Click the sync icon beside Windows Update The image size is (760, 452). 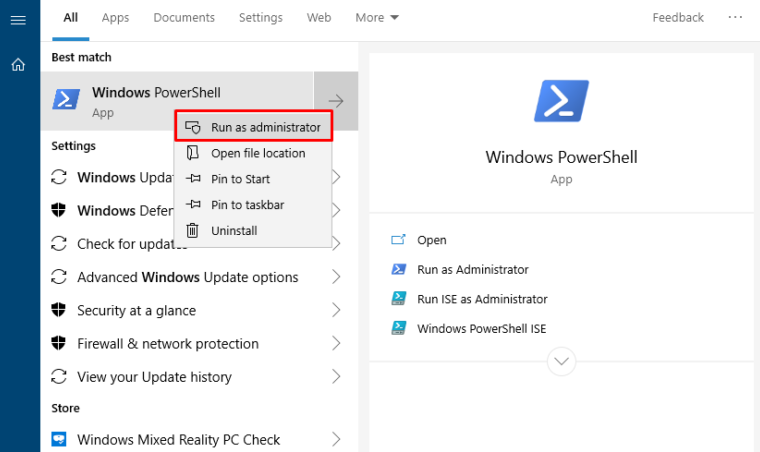coord(59,177)
